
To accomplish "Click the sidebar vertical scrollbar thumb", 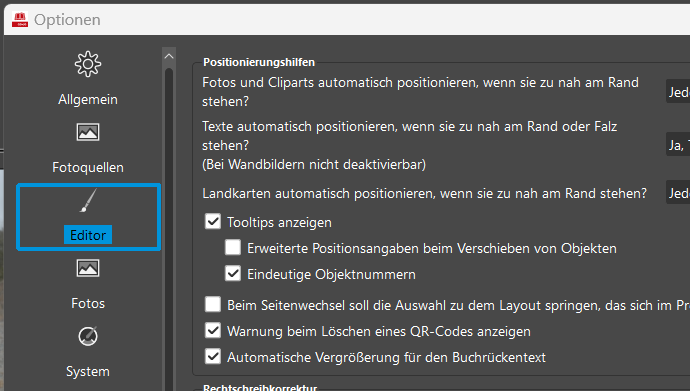I will pos(169,229).
